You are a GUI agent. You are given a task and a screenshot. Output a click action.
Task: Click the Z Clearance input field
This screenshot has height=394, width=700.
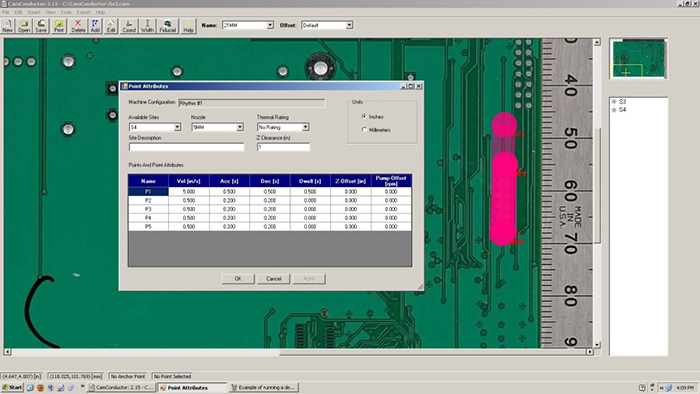tap(283, 147)
